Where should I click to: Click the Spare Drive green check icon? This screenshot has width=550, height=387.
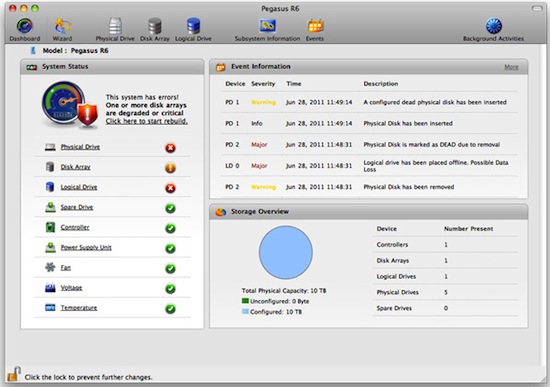tap(170, 208)
